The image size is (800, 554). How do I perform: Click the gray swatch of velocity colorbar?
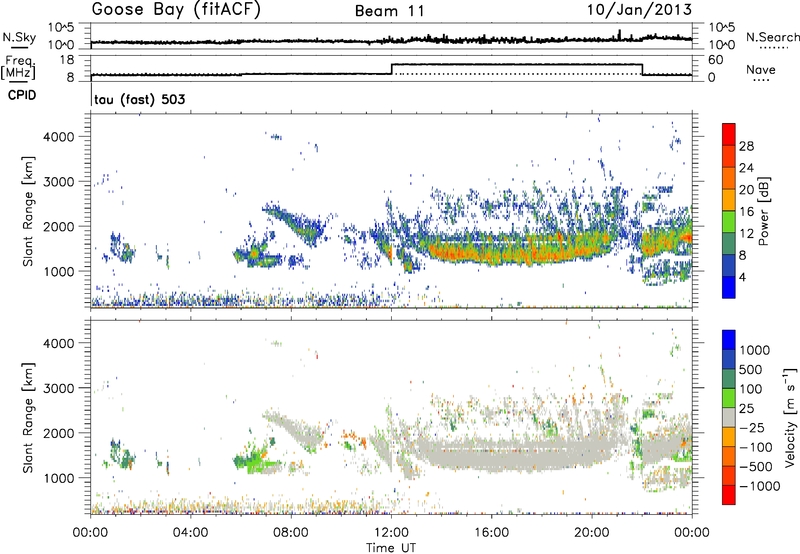(729, 417)
